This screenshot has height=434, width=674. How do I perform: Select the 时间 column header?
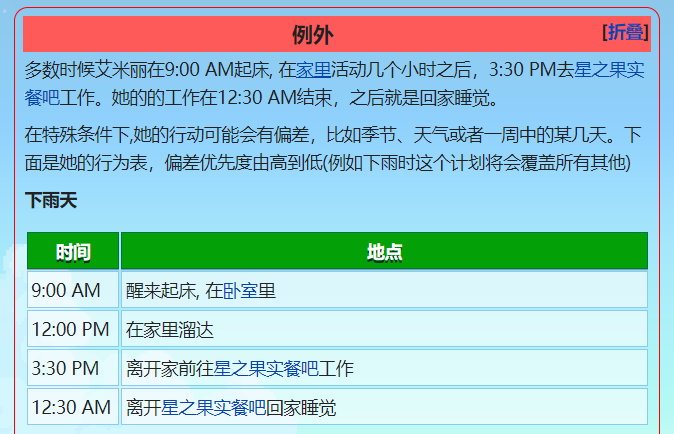73,252
